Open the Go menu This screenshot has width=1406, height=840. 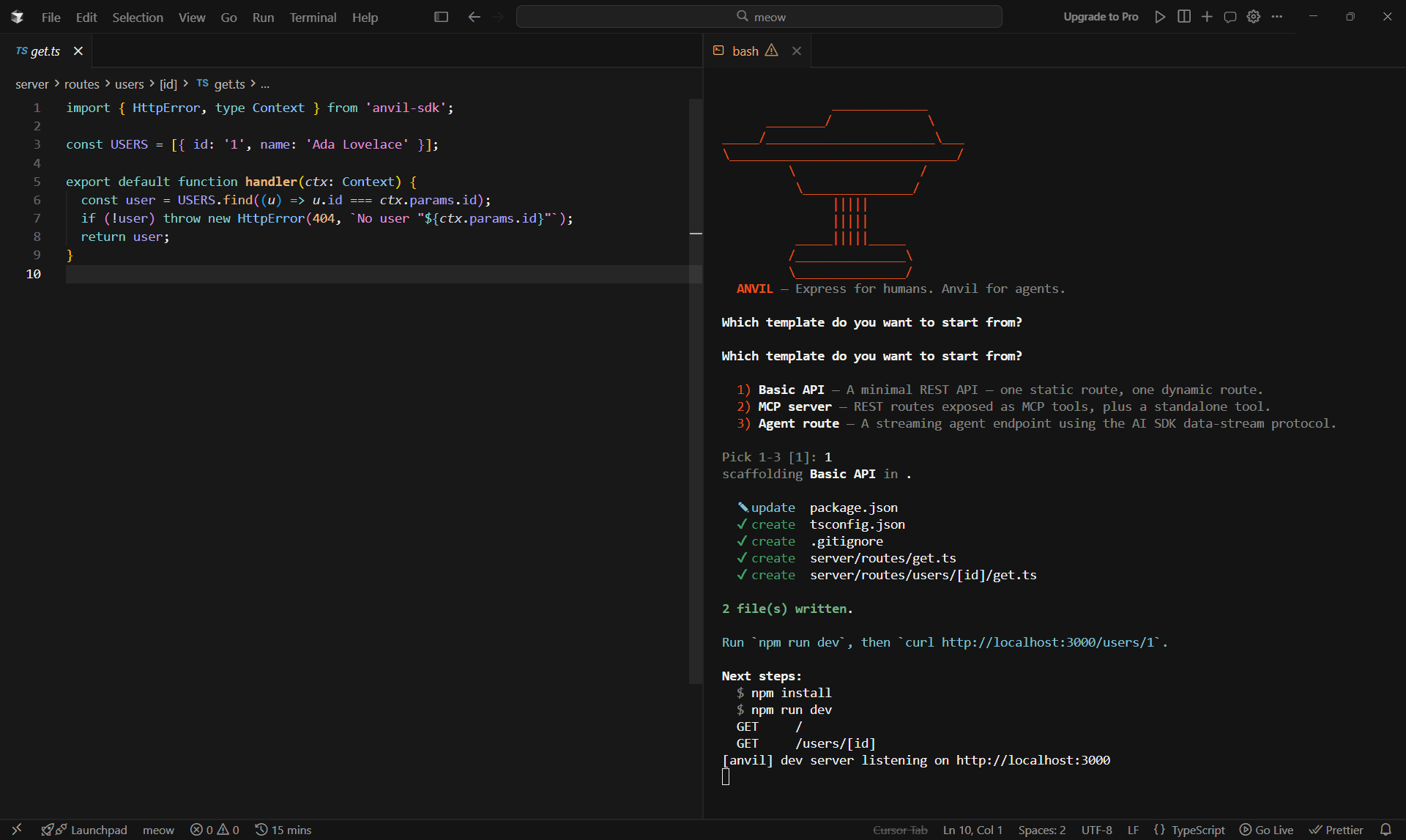click(x=228, y=17)
